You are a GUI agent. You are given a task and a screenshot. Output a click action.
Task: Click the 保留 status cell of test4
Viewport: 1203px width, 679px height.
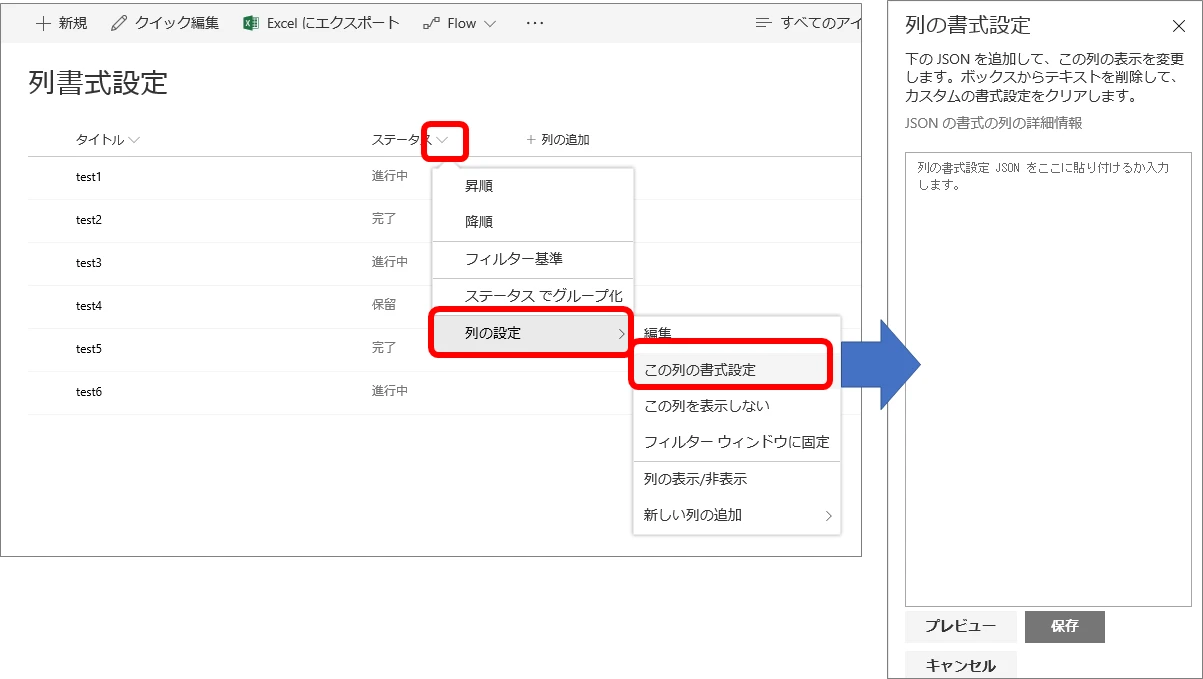click(384, 304)
